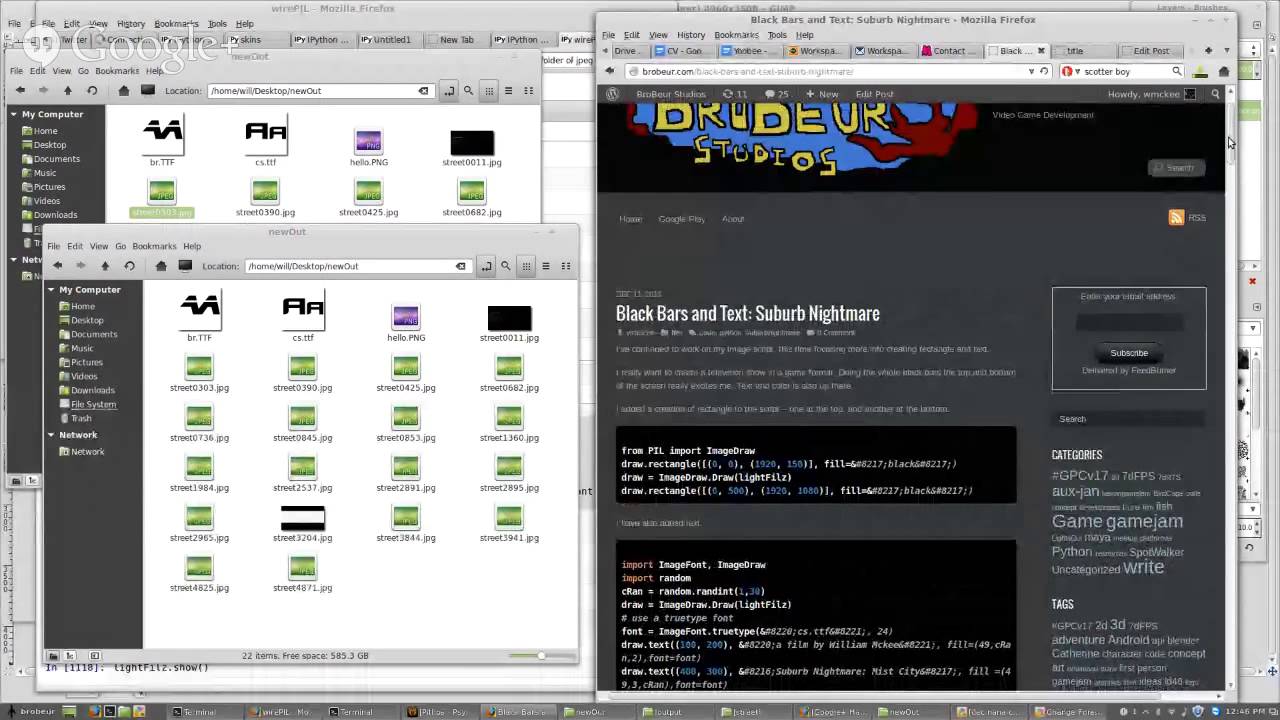Select street1360.jpg in front newOut window

(509, 424)
